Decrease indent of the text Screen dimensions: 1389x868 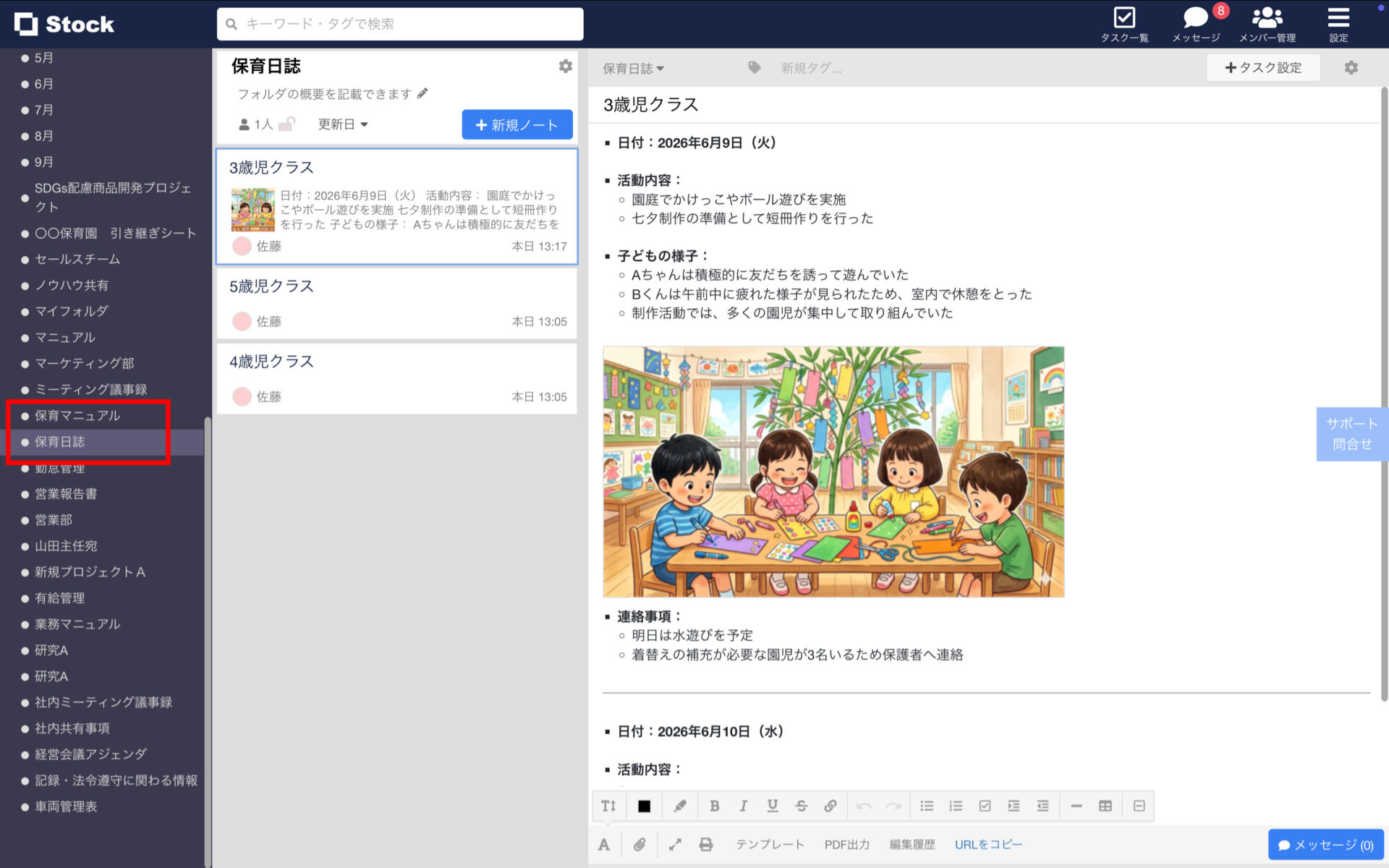(1042, 806)
